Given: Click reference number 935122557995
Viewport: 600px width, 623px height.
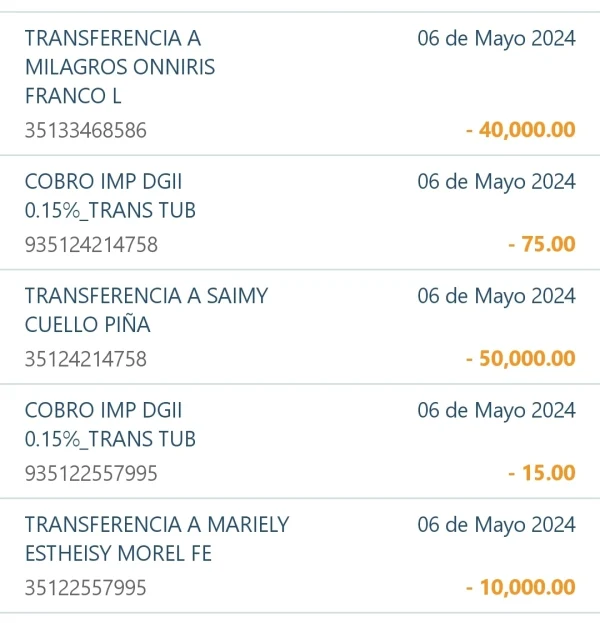Looking at the screenshot, I should click(x=91, y=473).
